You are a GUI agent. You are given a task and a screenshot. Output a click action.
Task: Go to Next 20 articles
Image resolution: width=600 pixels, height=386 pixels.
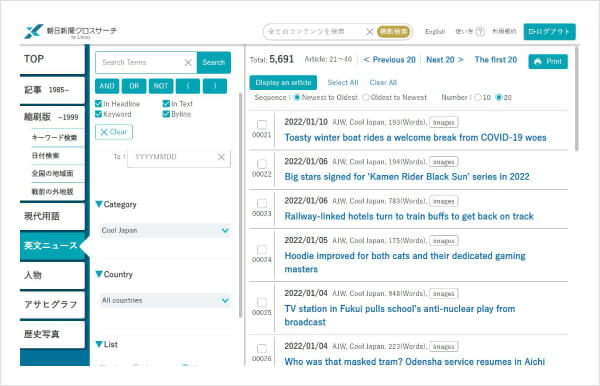coord(445,60)
